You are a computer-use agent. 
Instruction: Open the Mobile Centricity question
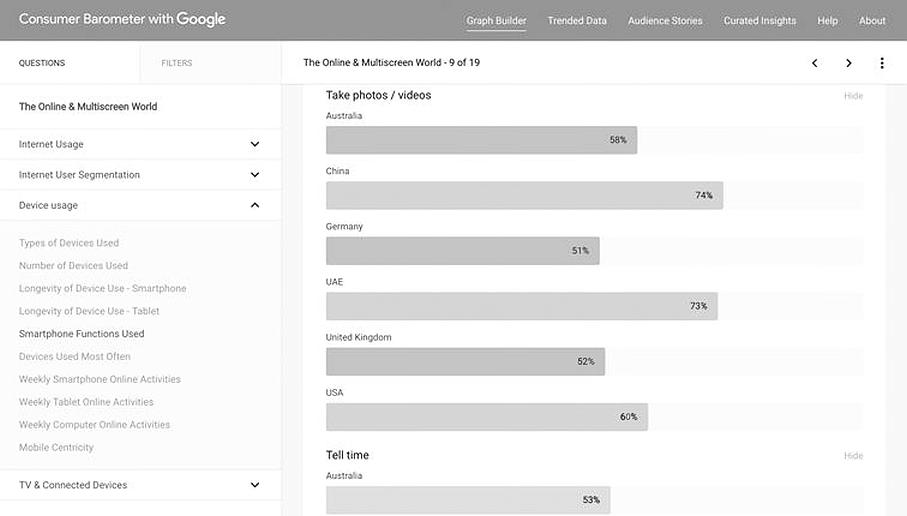56,447
